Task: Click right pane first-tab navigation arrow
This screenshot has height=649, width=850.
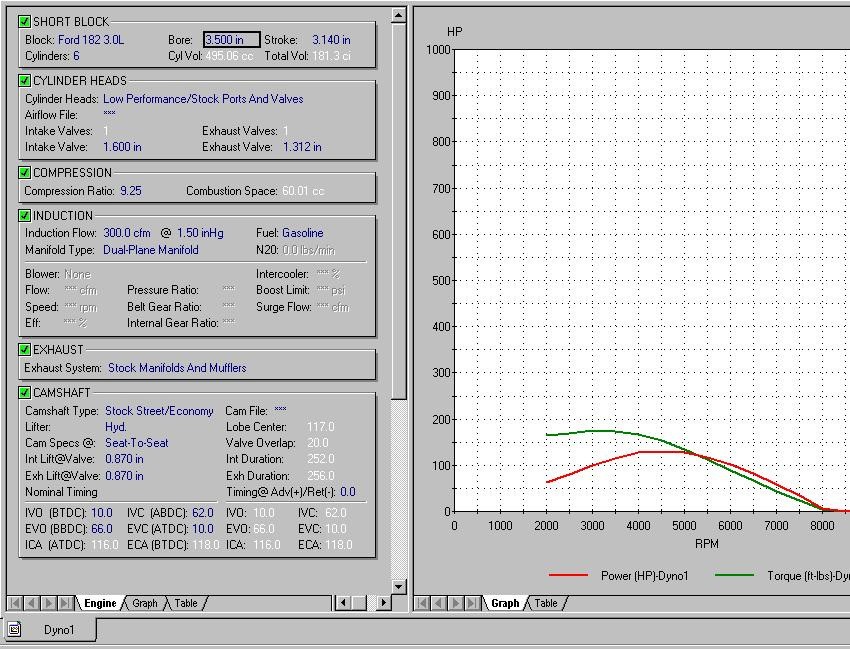Action: click(422, 603)
